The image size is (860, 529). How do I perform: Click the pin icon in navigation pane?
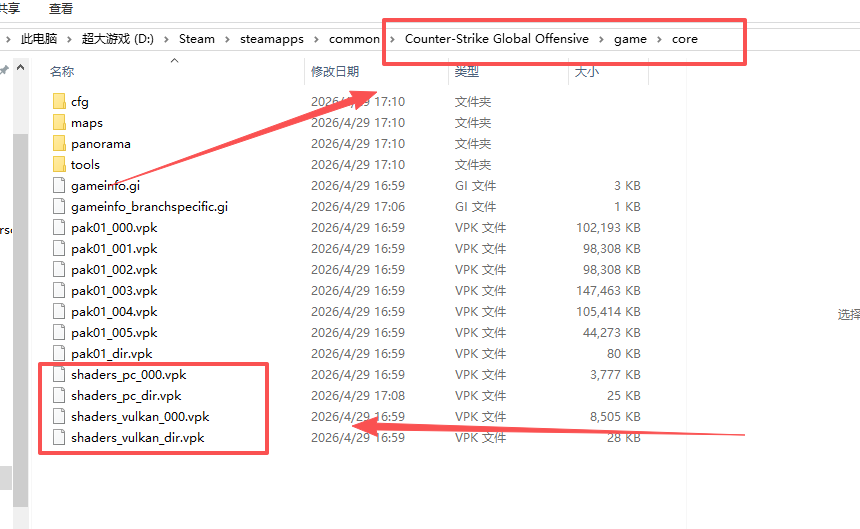coord(4,71)
